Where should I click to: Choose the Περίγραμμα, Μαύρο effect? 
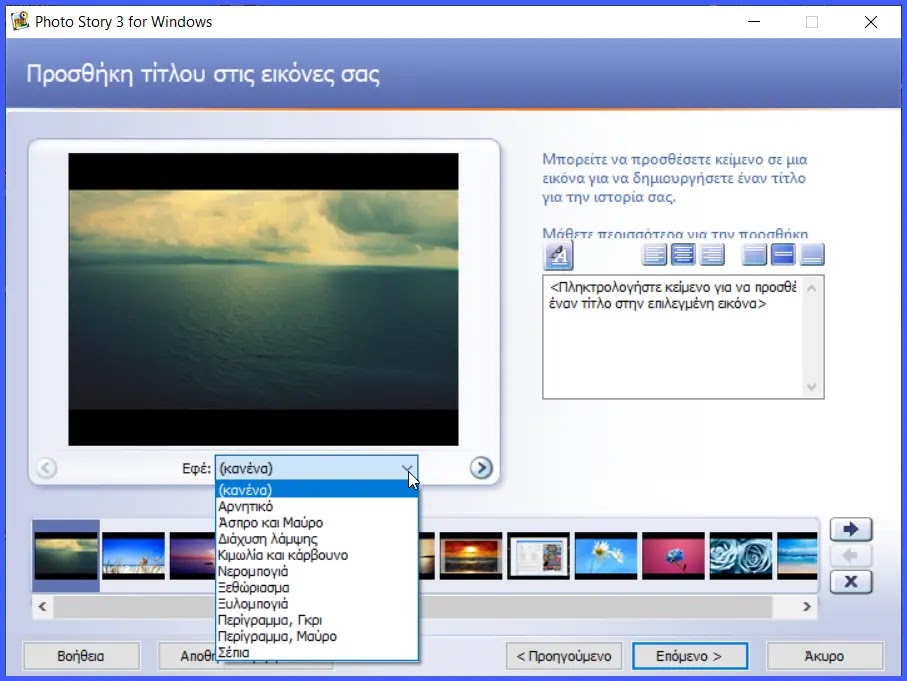(316, 636)
